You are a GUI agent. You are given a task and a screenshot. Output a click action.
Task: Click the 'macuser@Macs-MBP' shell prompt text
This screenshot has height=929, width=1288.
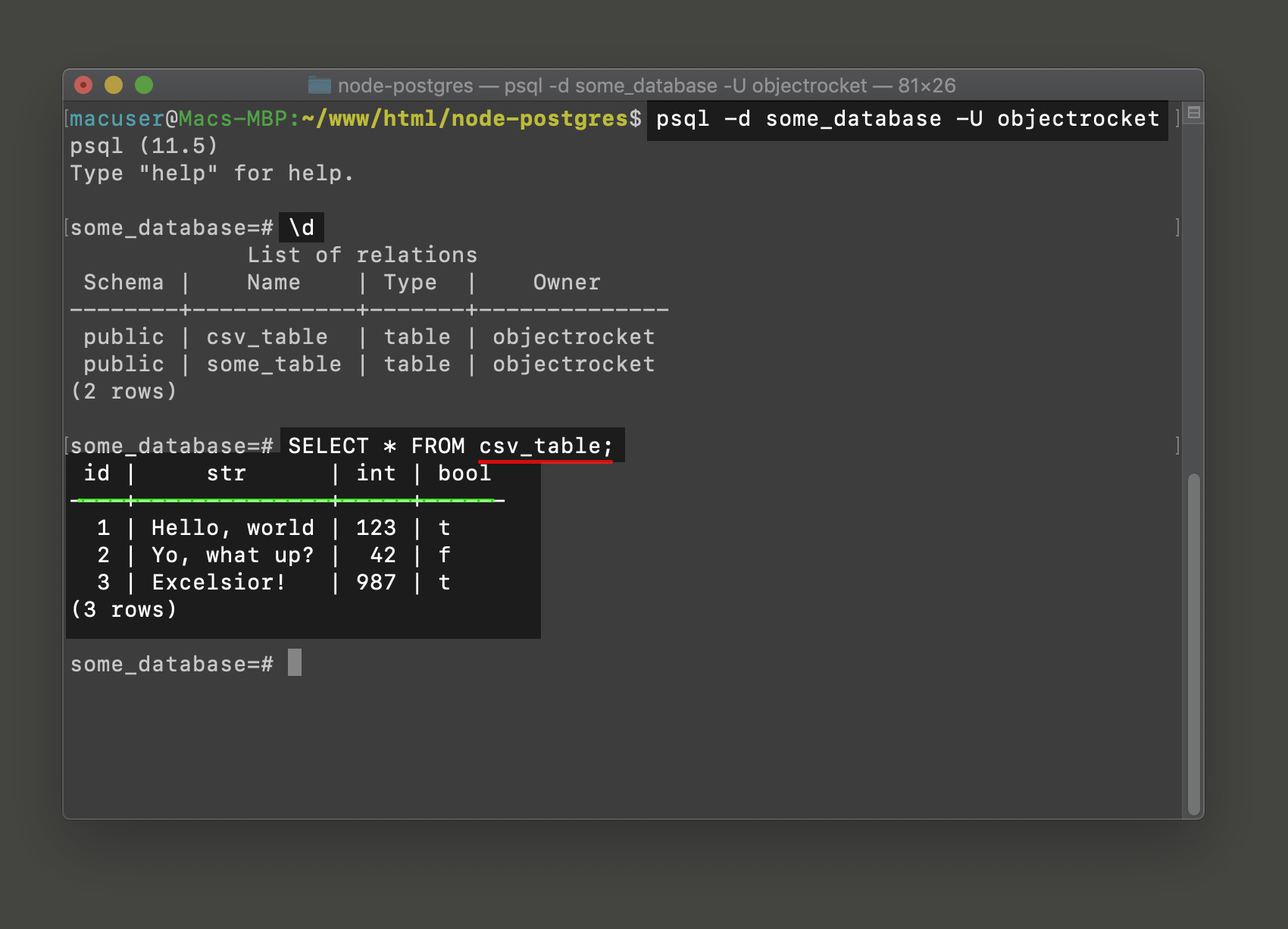179,119
